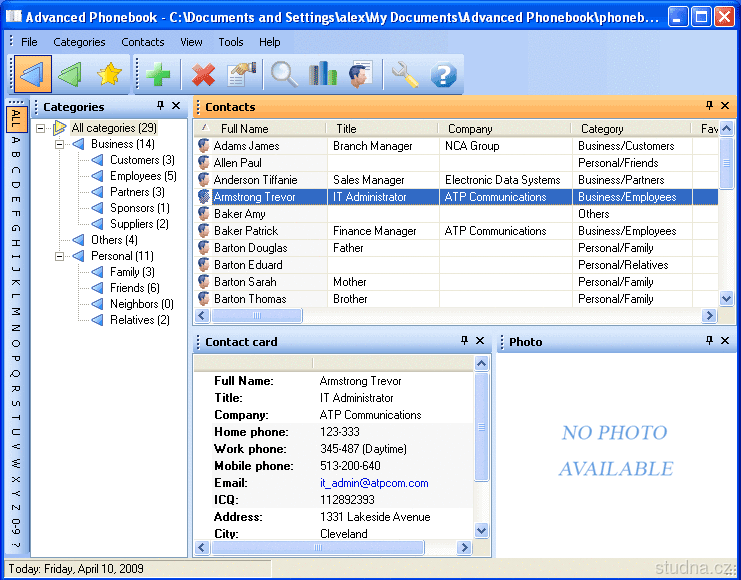Collapse the All categories root node
This screenshot has height=580, width=741.
tap(41, 128)
